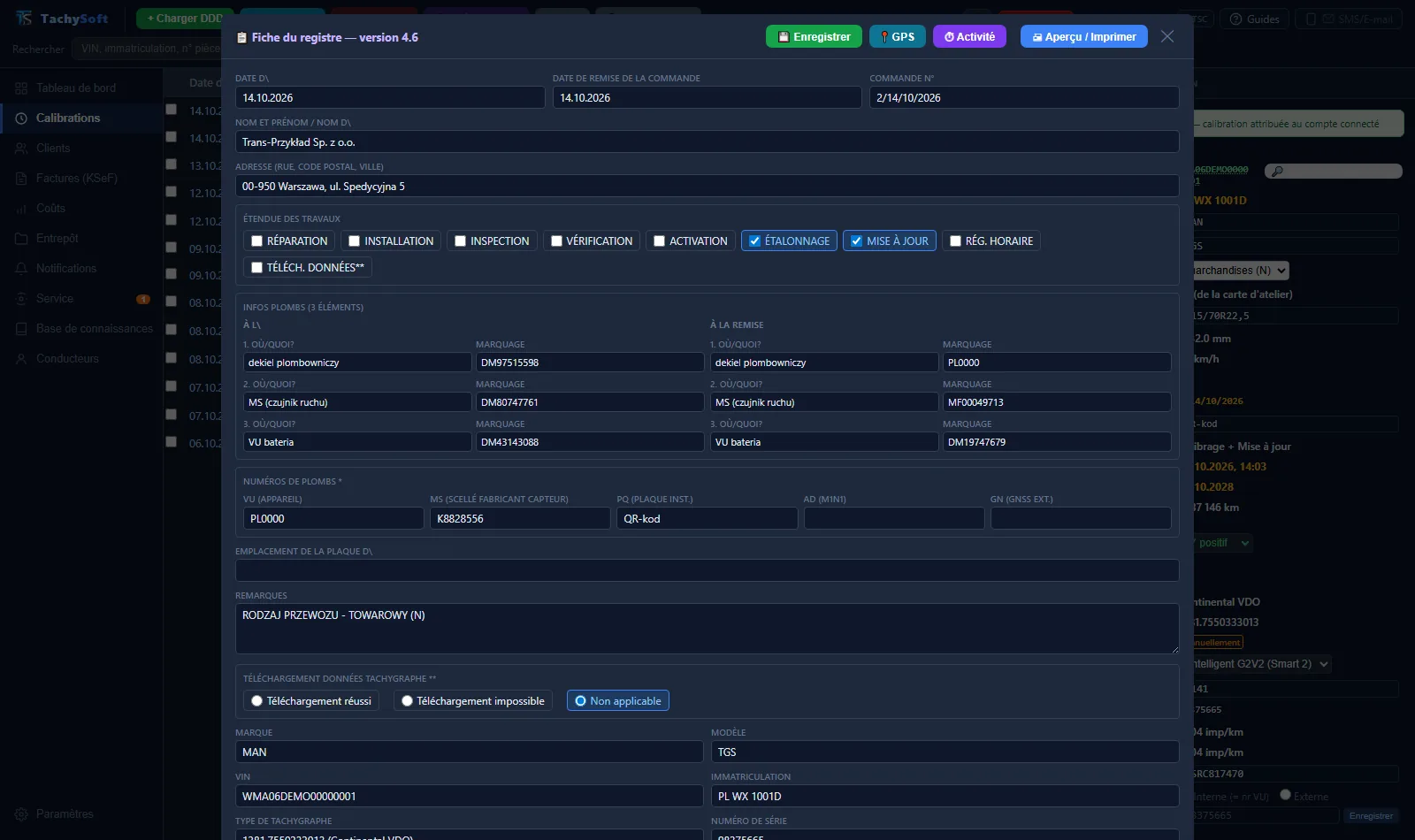
Task: Uncheck the ÉTALONNAGE checkbox
Action: click(754, 241)
